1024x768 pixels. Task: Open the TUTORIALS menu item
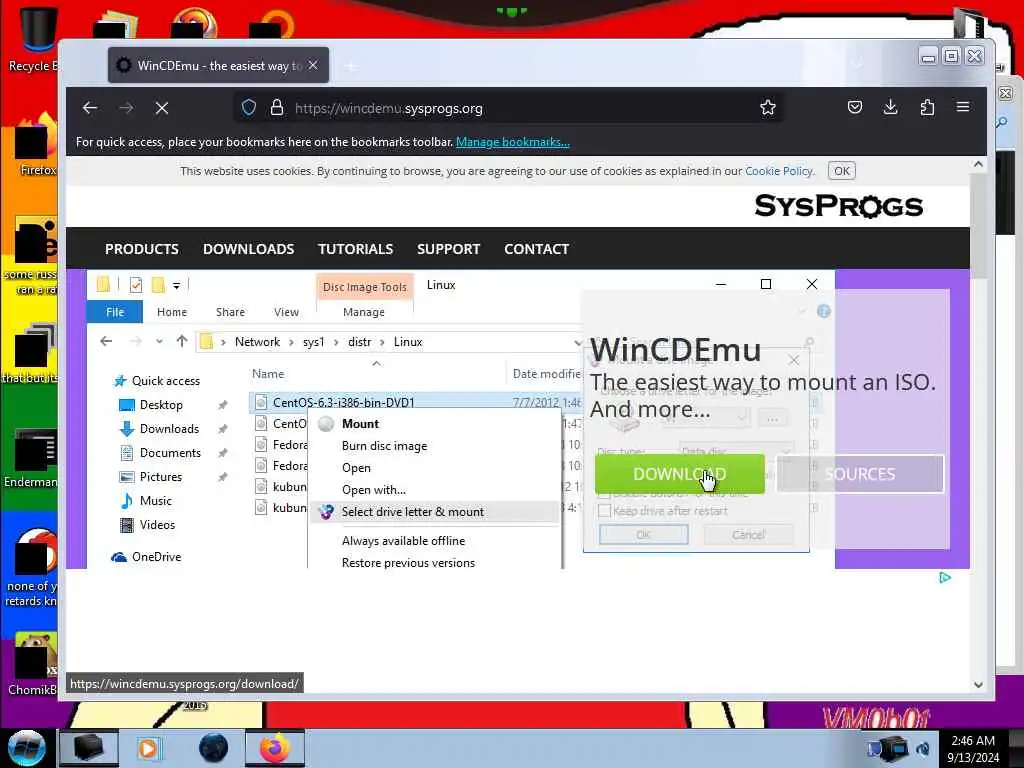pyautogui.click(x=355, y=249)
